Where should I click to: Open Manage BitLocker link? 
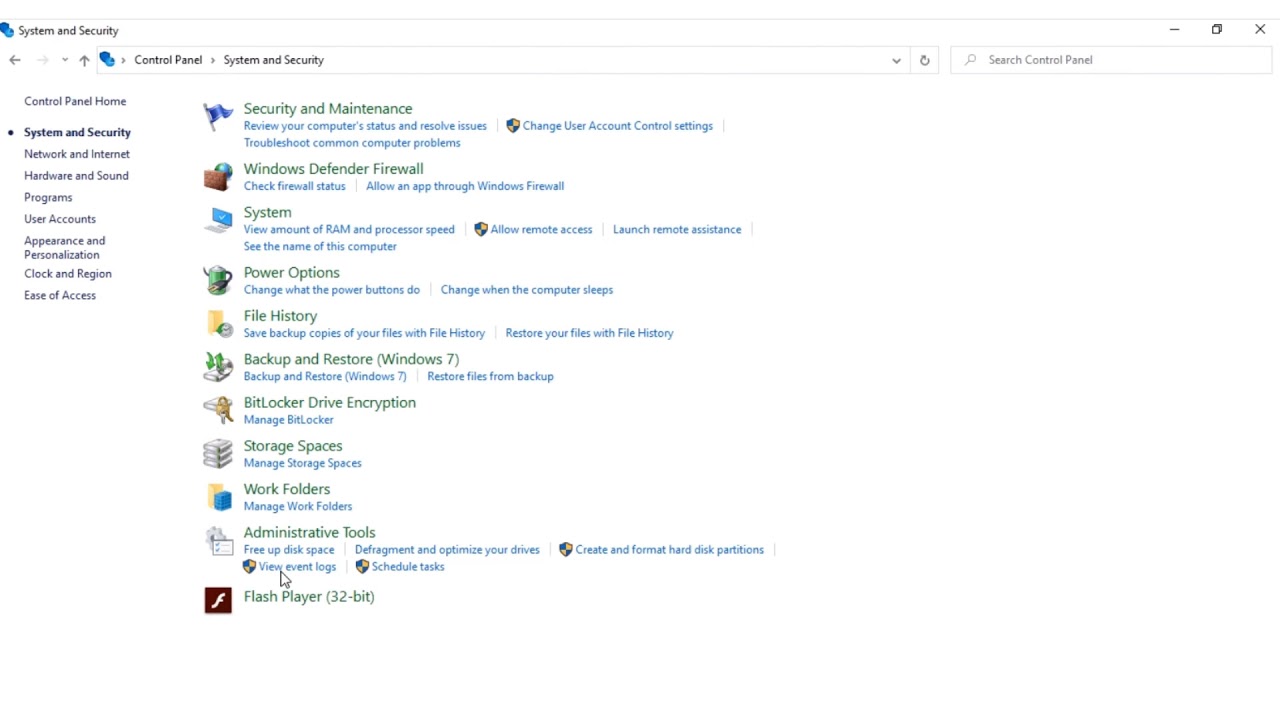288,420
